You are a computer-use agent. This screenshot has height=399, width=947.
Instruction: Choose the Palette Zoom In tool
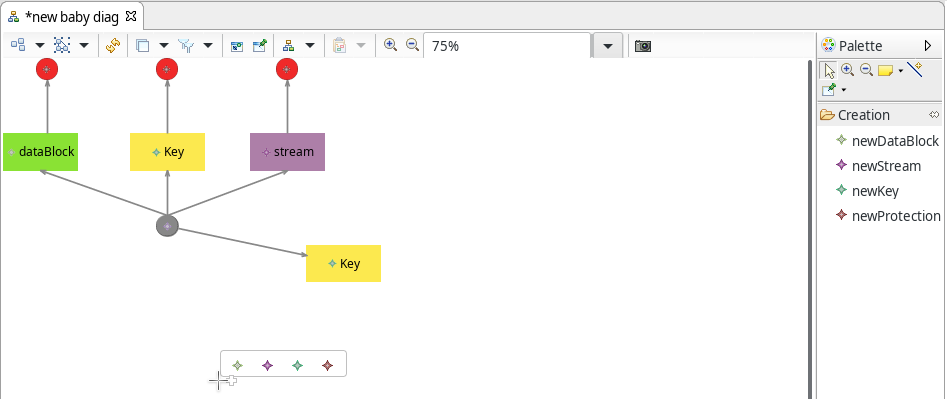[x=848, y=69]
